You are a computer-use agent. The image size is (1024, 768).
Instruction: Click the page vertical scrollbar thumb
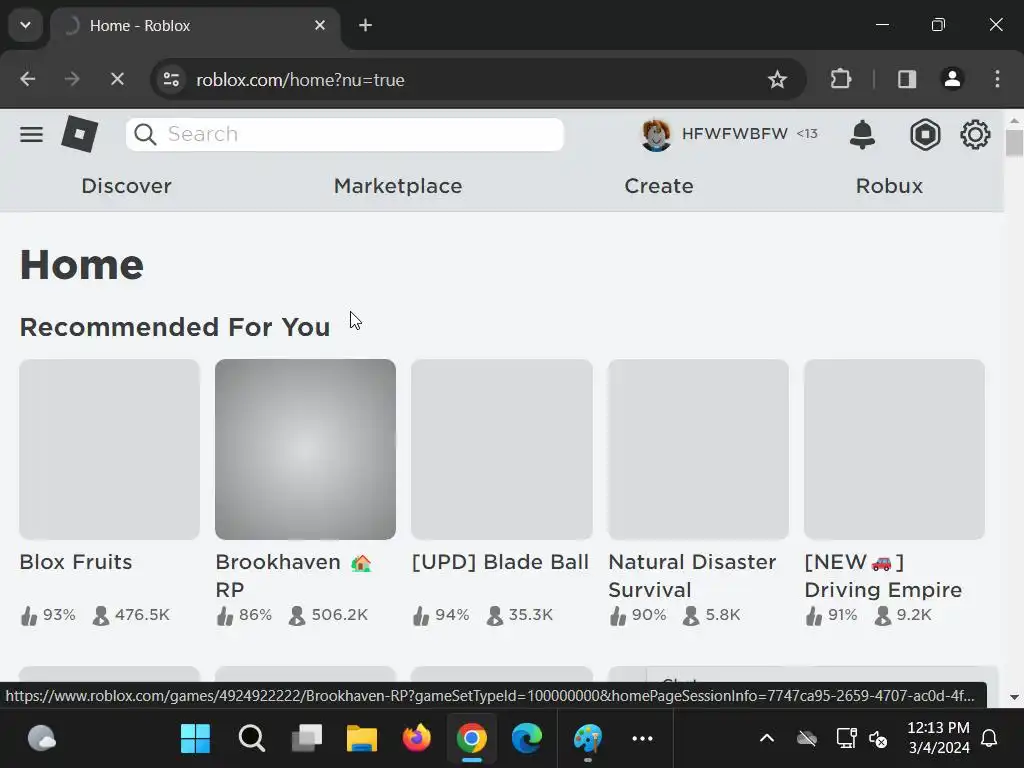(x=1014, y=143)
